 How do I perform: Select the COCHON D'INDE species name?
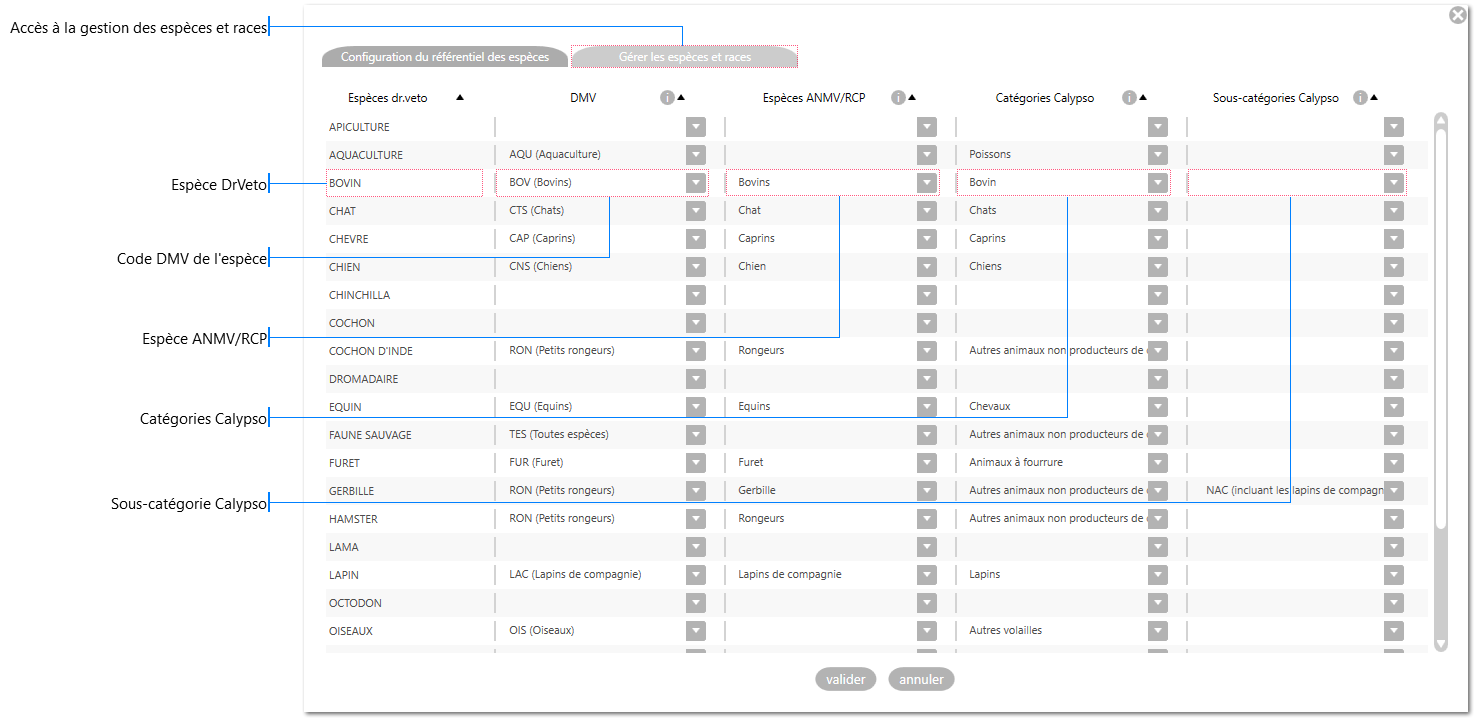point(371,351)
